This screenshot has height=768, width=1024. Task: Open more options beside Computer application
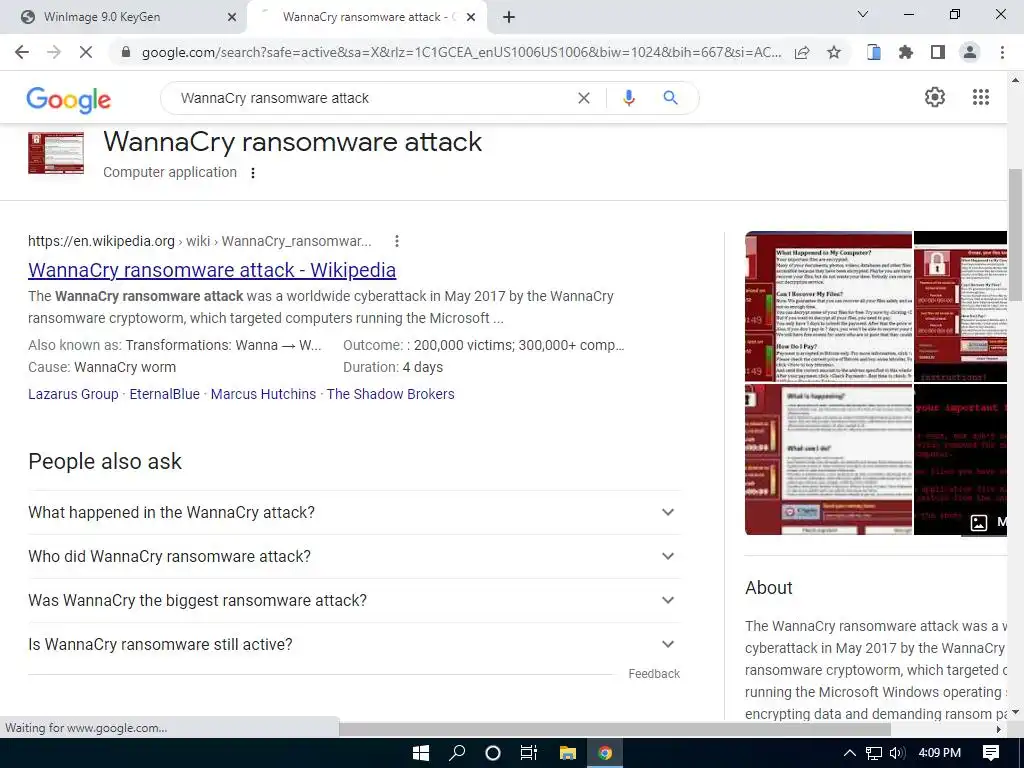click(253, 173)
